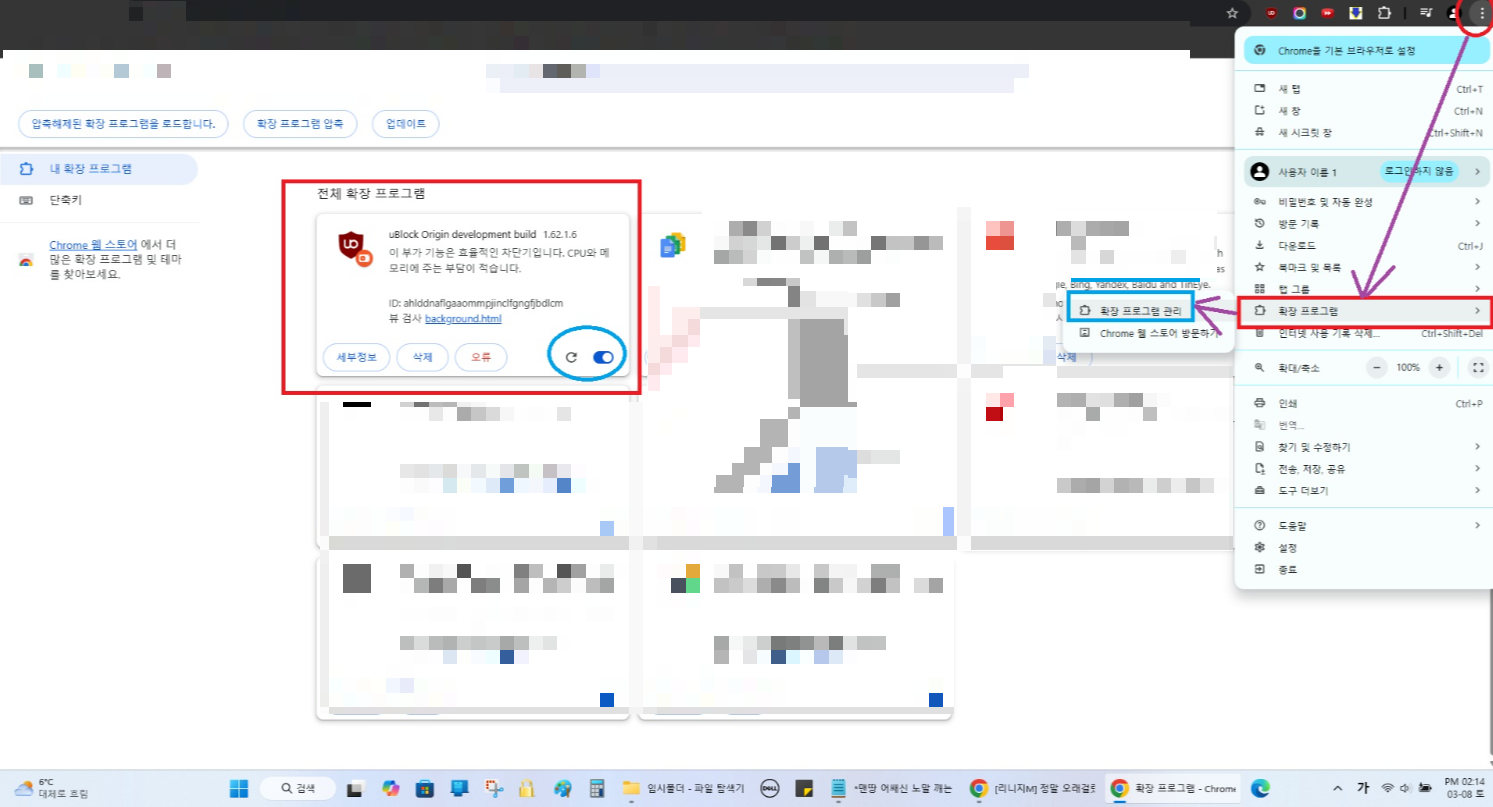Image resolution: width=1493 pixels, height=807 pixels.
Task: Open the profile avatar in Chrome toolbar
Action: (1453, 13)
